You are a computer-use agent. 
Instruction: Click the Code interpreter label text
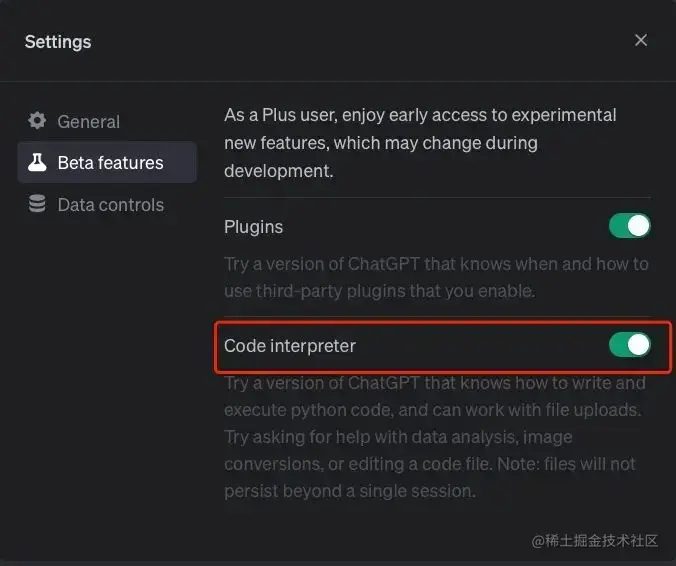[290, 346]
